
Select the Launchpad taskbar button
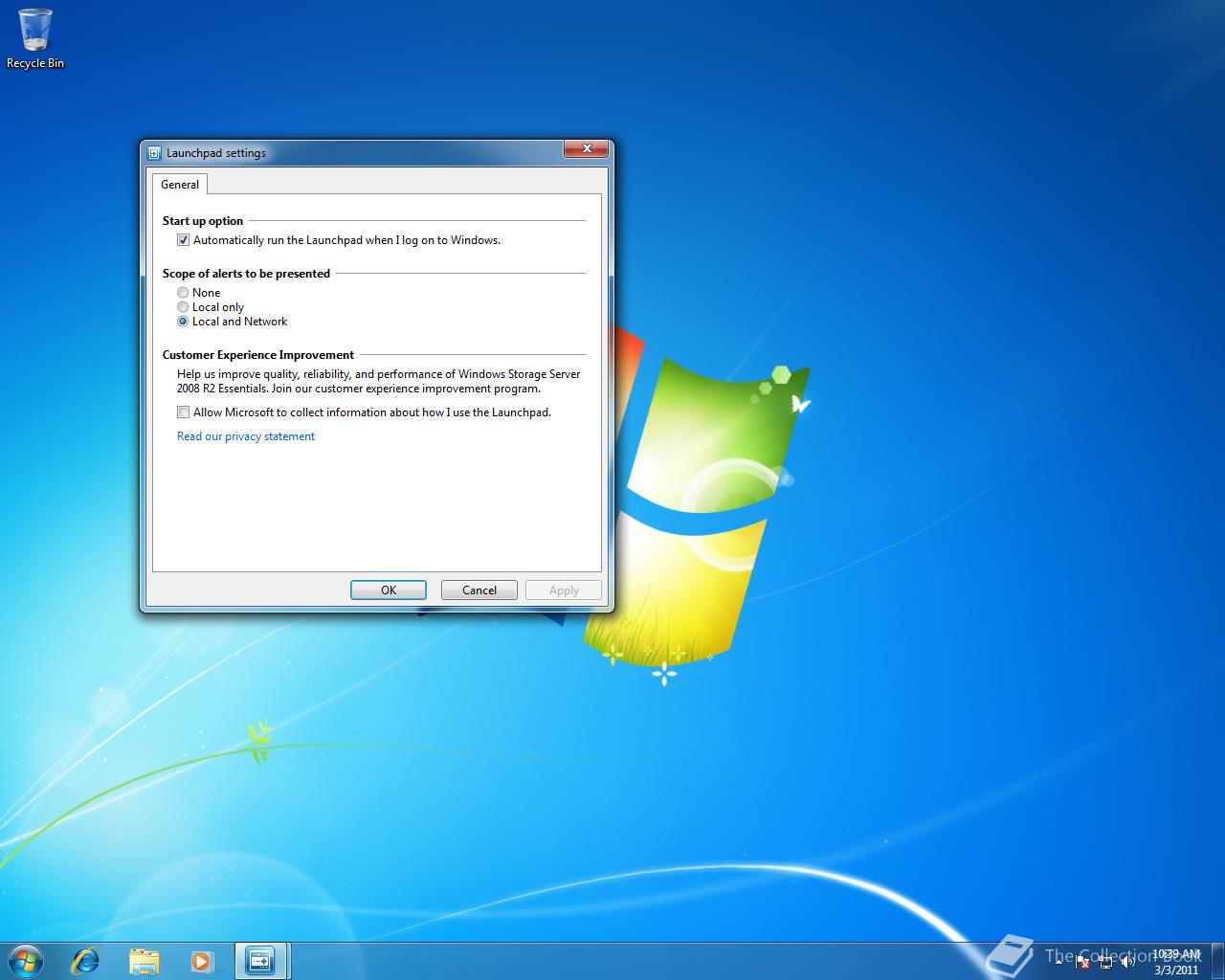(x=261, y=961)
